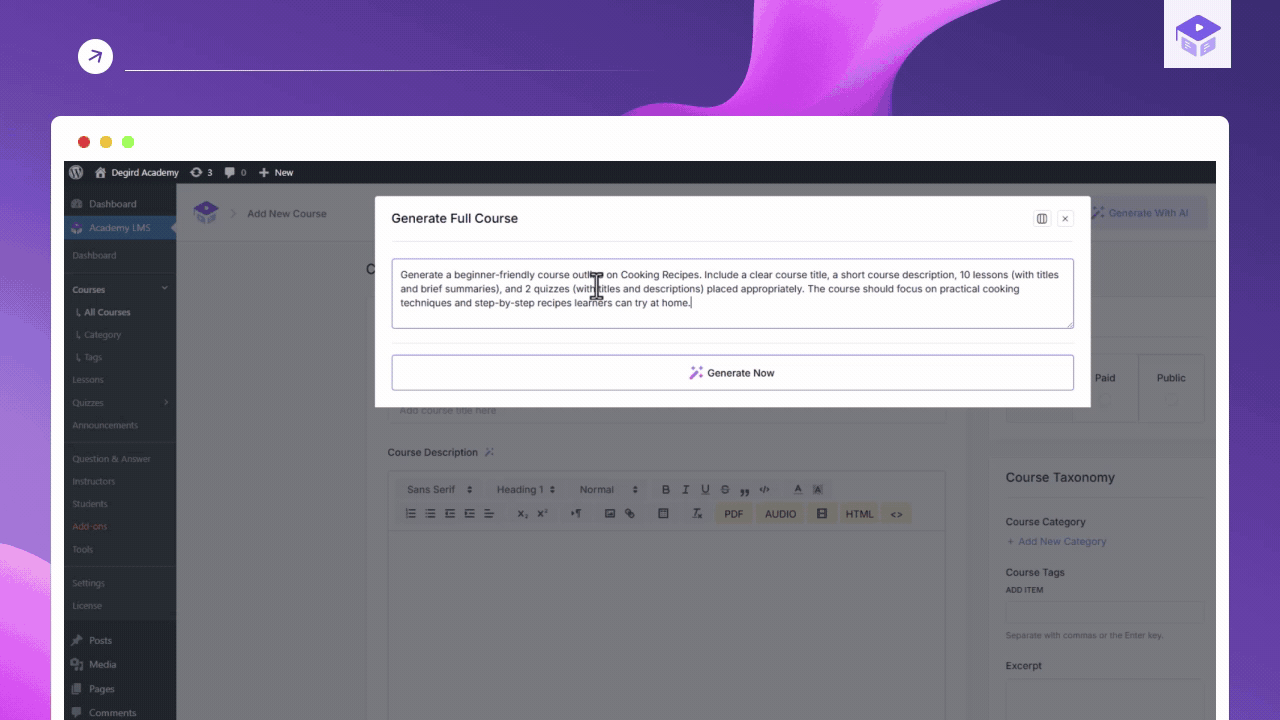Viewport: 1280px width, 720px height.
Task: Clear formatting with the Tx icon
Action: (x=696, y=513)
